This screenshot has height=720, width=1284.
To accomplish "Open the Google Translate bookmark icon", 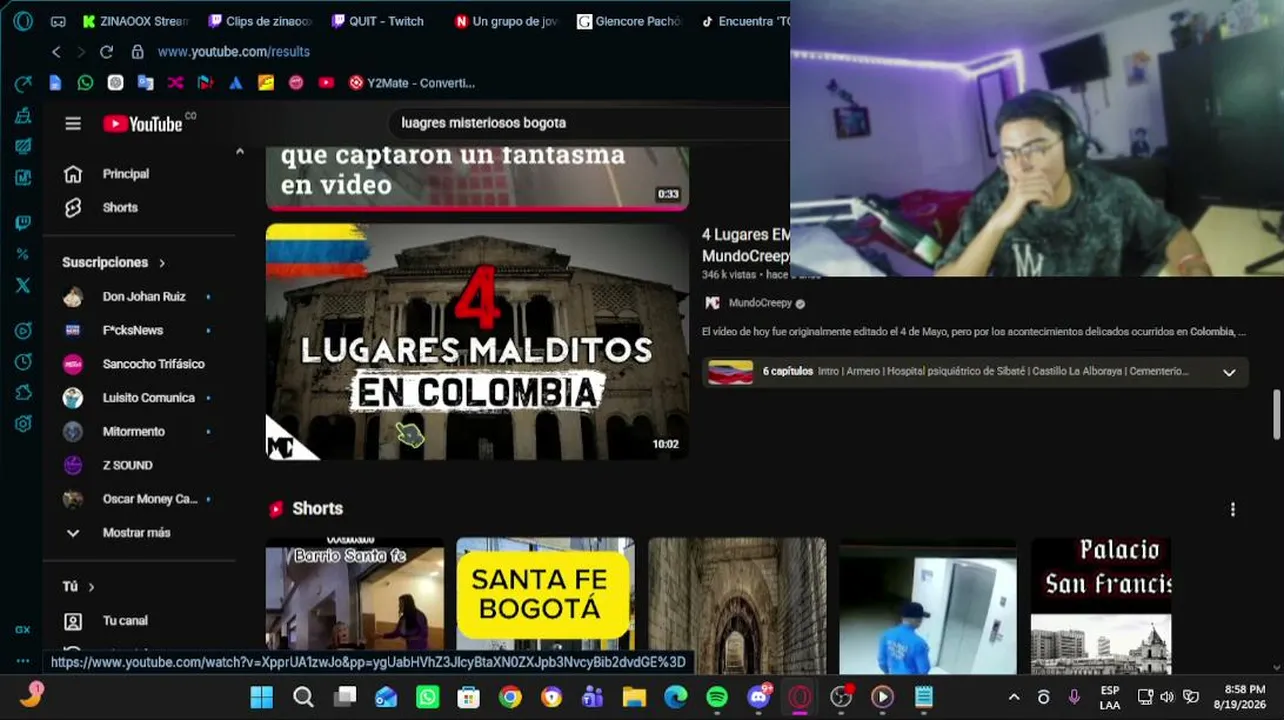I will [145, 83].
